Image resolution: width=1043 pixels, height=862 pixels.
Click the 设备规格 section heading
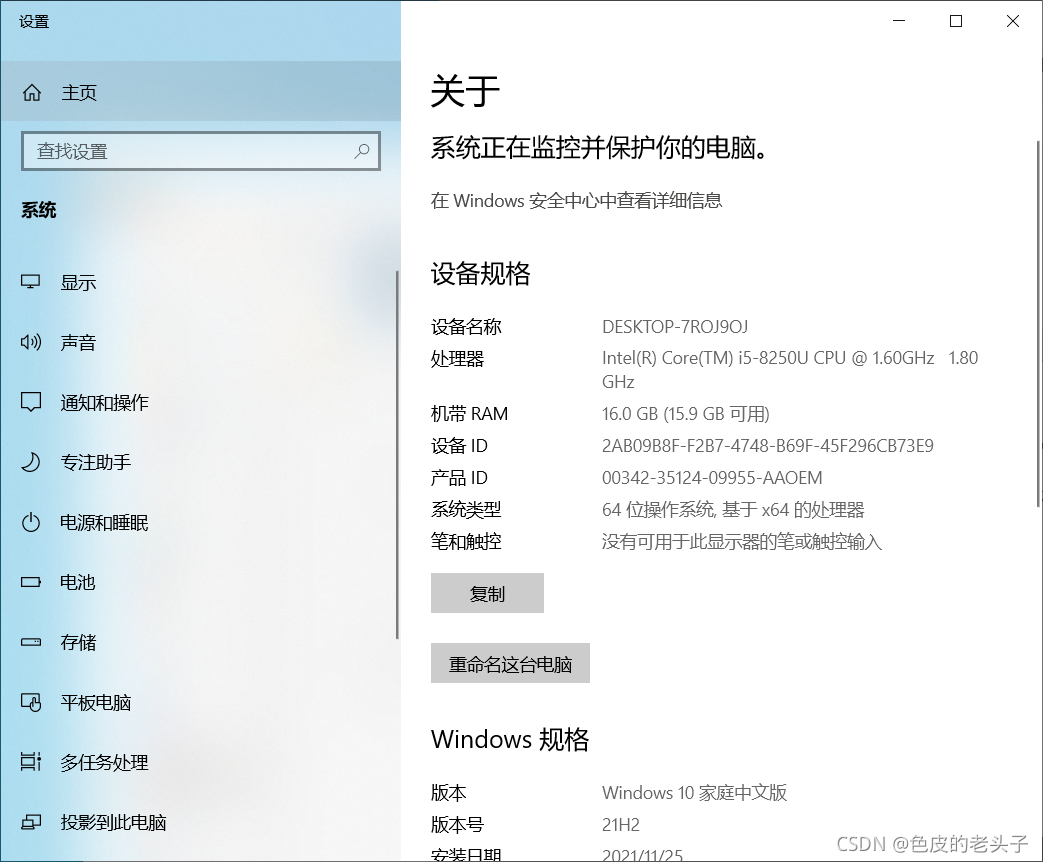480,273
